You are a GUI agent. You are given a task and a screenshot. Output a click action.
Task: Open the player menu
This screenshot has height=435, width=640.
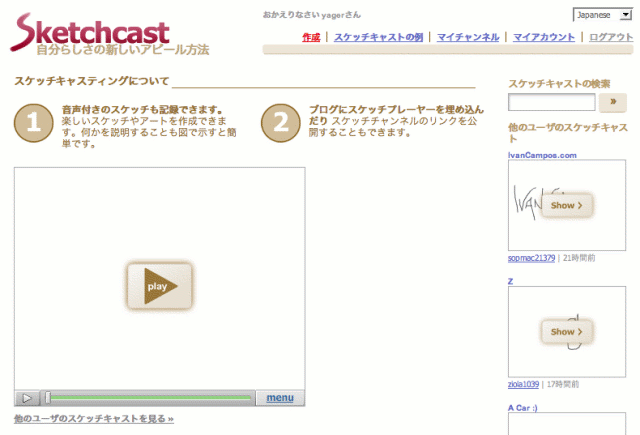click(x=279, y=398)
